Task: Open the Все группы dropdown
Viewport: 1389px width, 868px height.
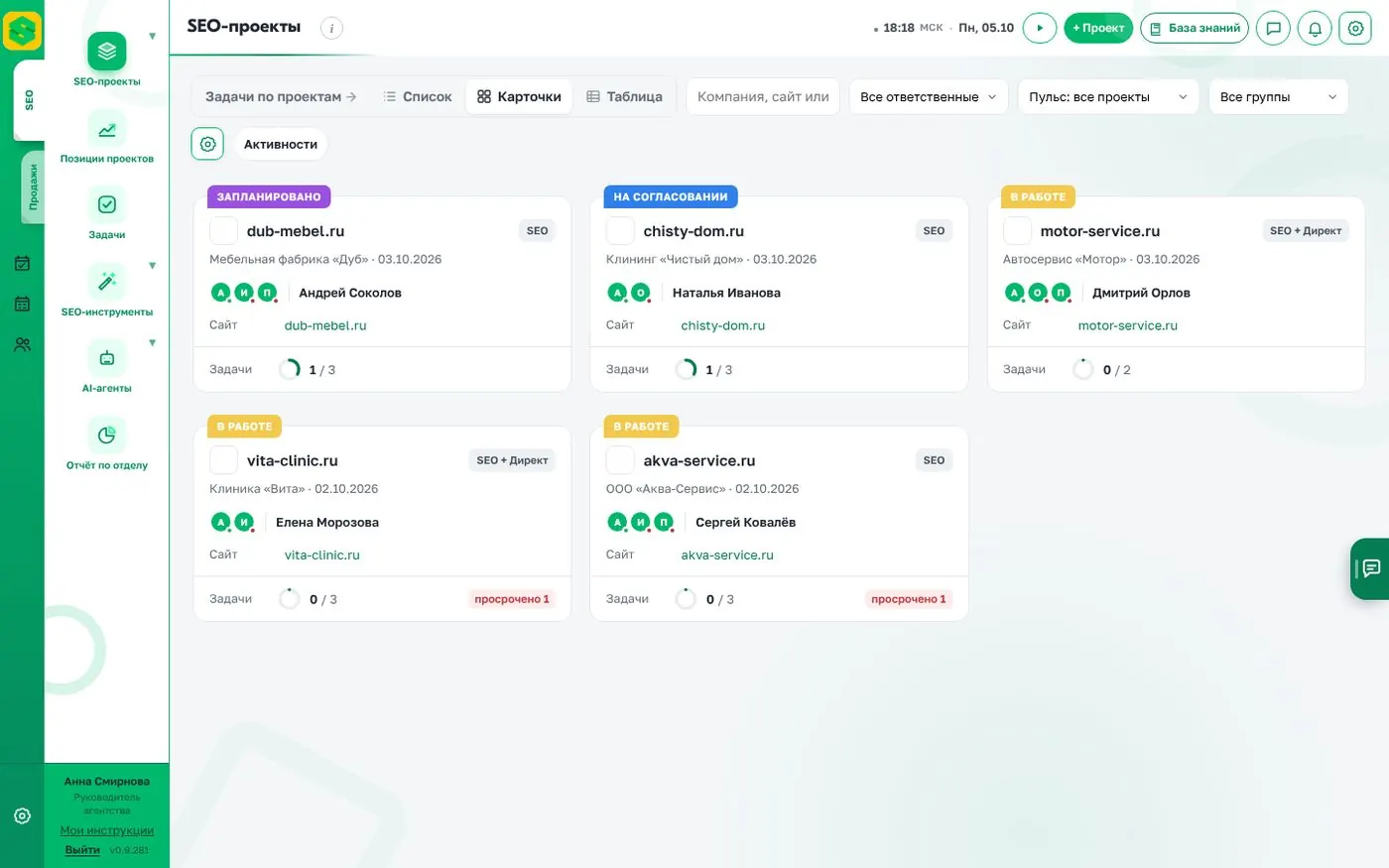Action: click(1279, 97)
